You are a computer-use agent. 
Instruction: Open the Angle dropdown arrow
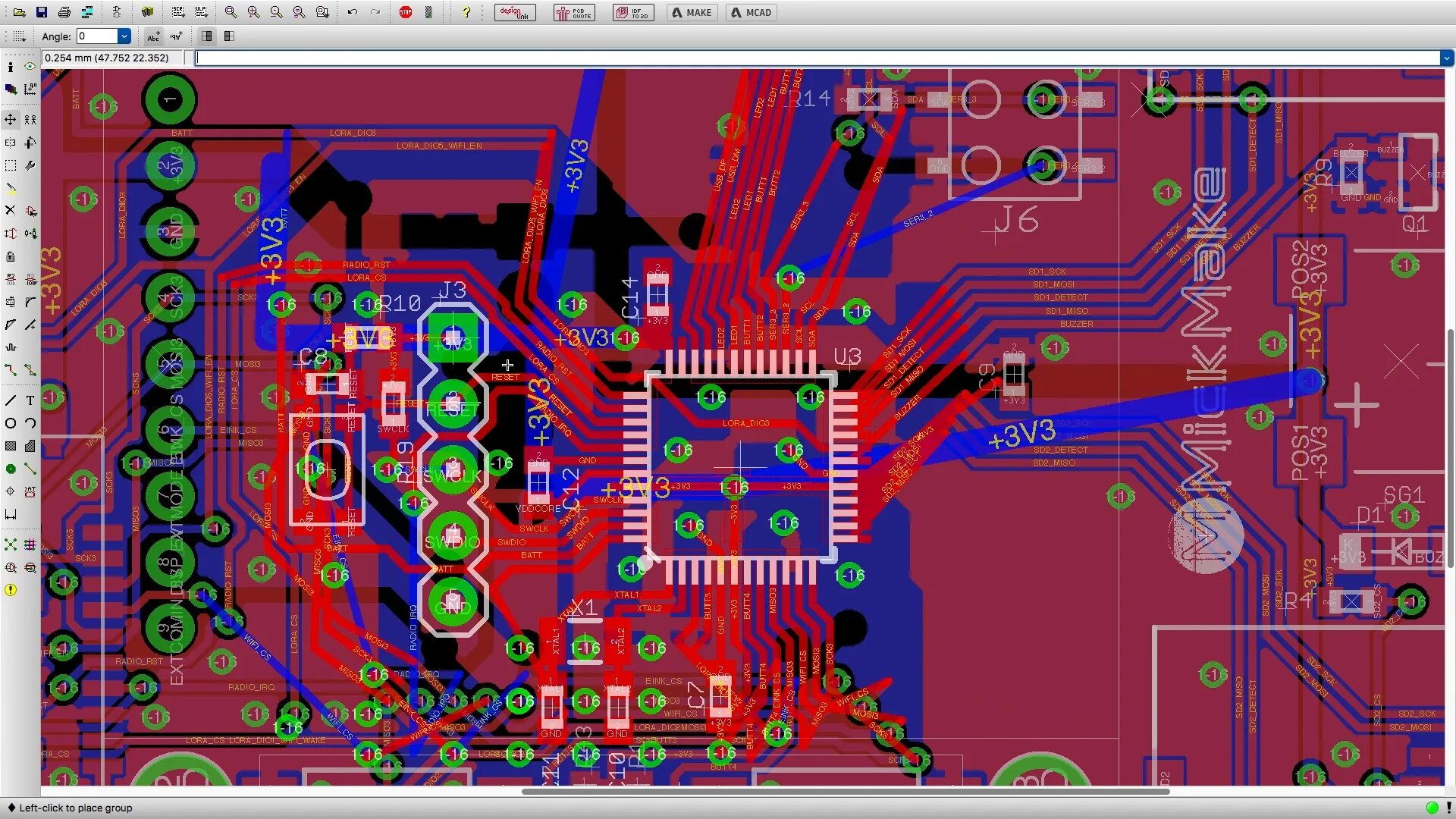coord(124,36)
